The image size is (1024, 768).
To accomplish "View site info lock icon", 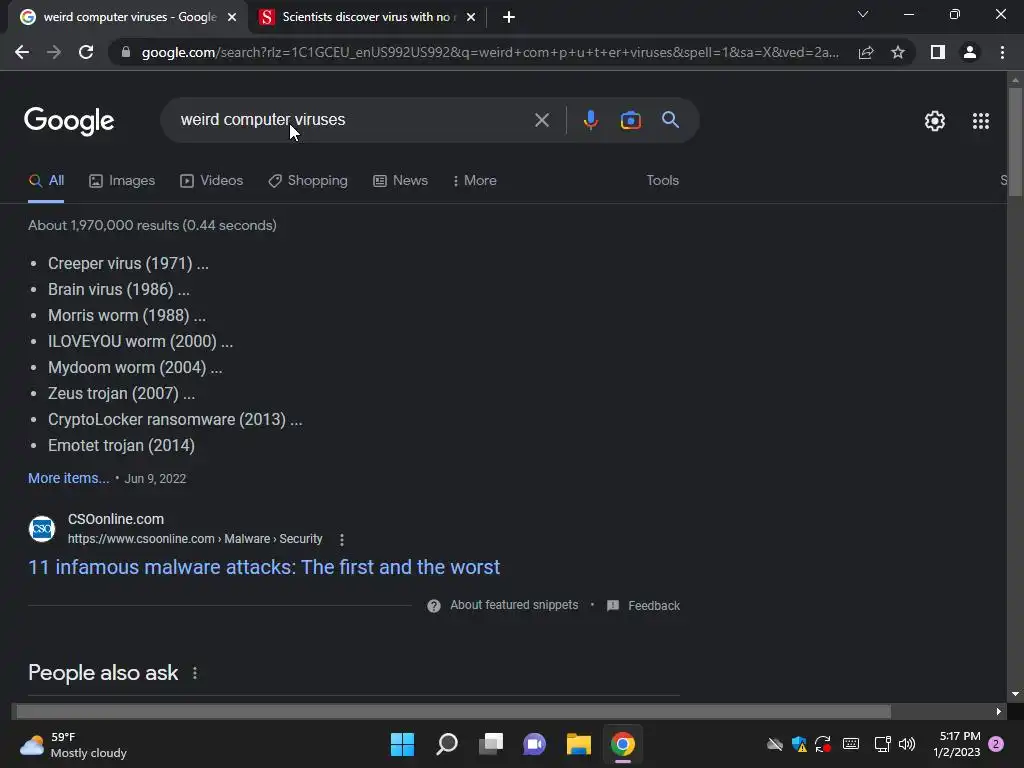I will [126, 52].
